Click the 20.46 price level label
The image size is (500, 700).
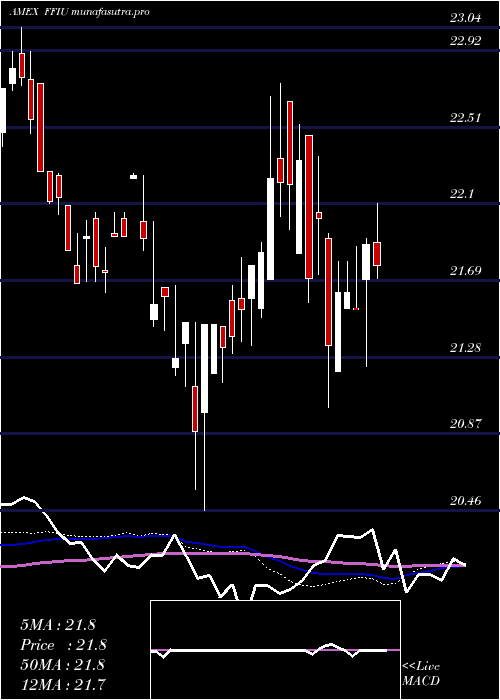(466, 501)
